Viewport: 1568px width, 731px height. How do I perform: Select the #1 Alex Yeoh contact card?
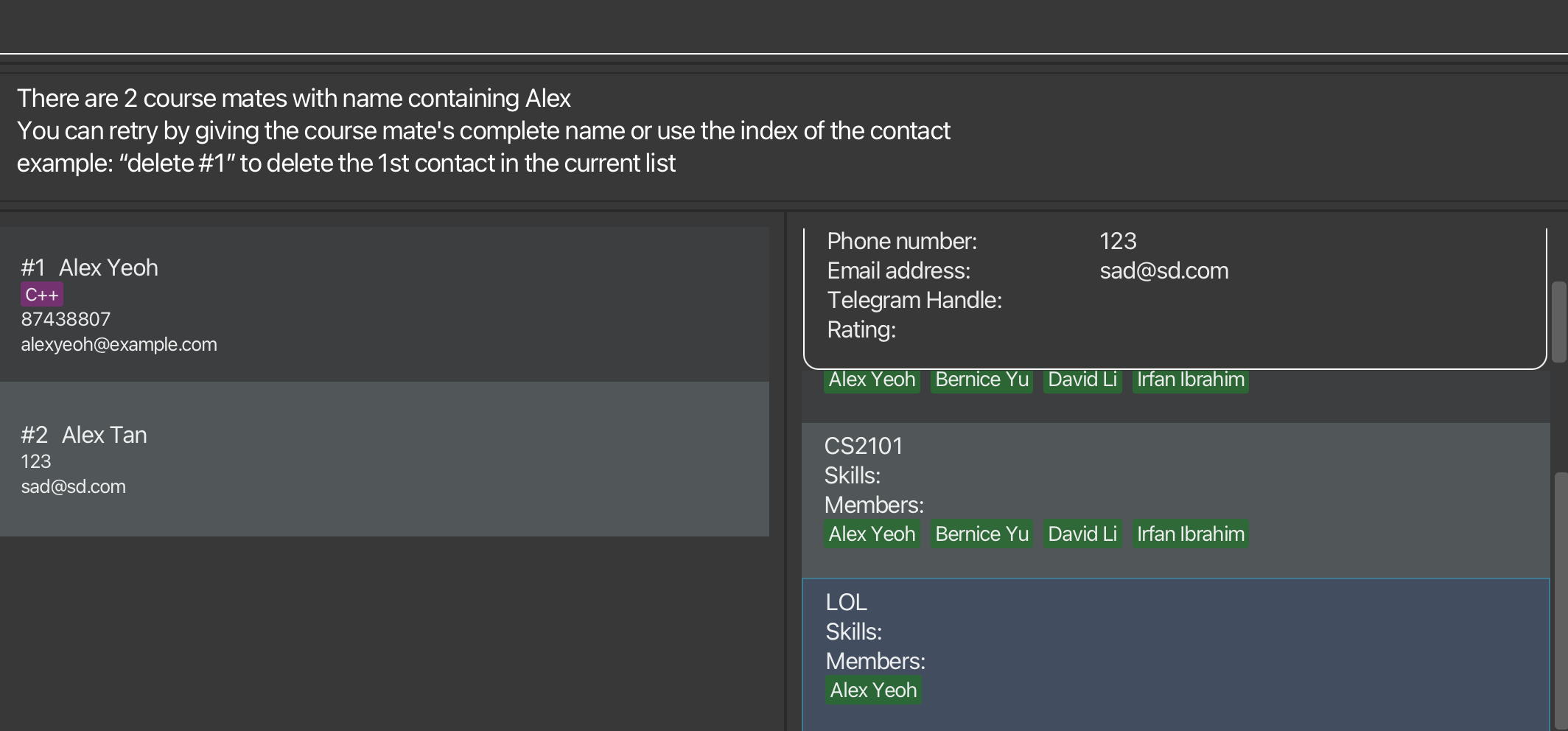click(383, 304)
